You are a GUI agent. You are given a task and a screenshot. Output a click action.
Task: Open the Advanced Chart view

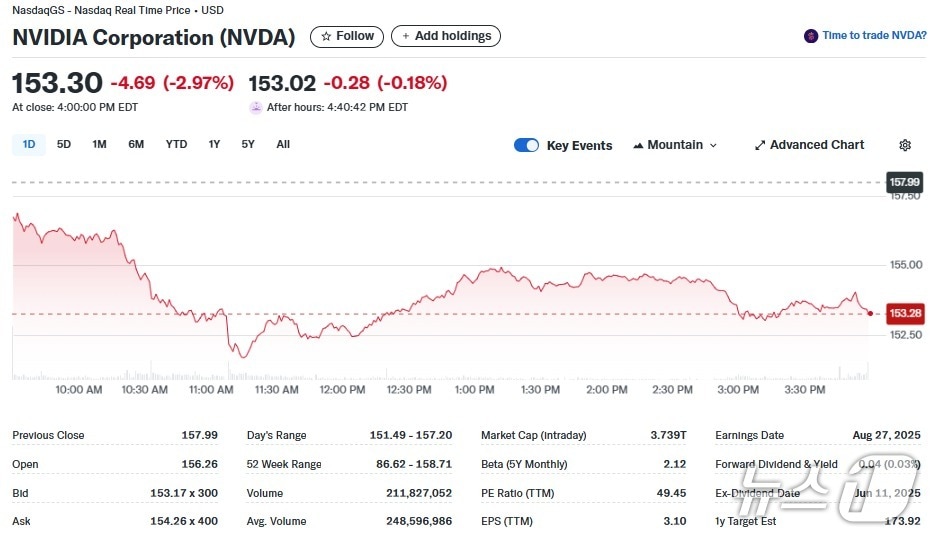[x=816, y=145]
